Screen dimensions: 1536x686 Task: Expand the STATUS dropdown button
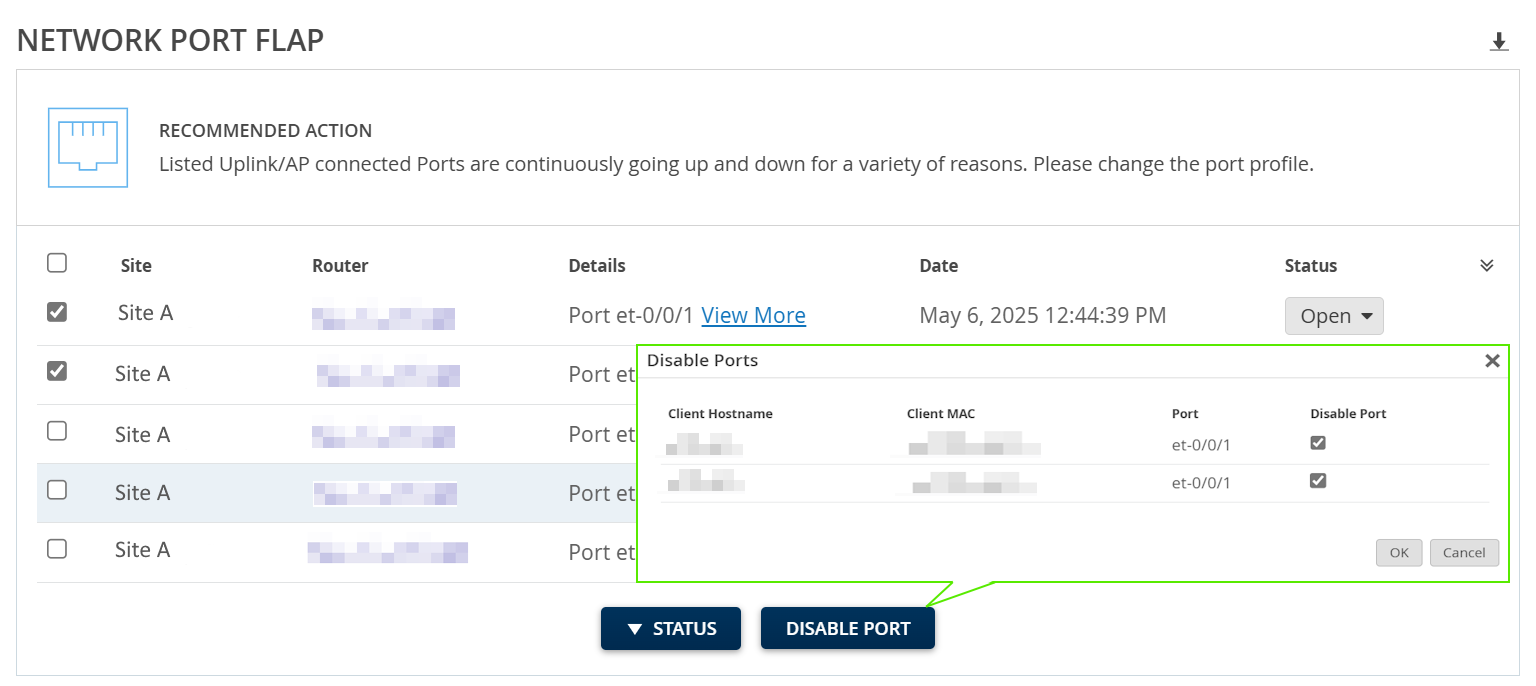(x=671, y=628)
